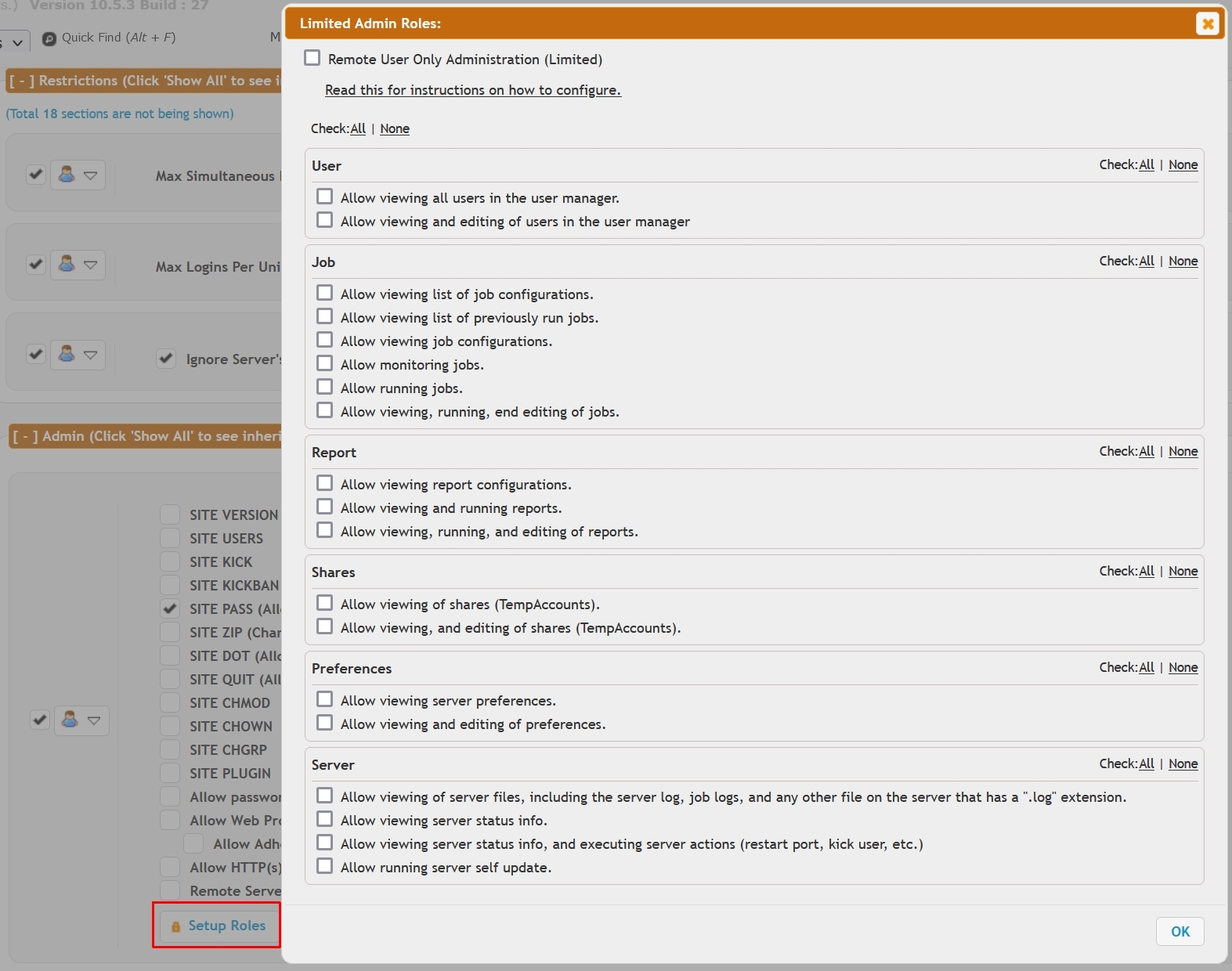
Task: Click None in the User section
Action: 1183,164
